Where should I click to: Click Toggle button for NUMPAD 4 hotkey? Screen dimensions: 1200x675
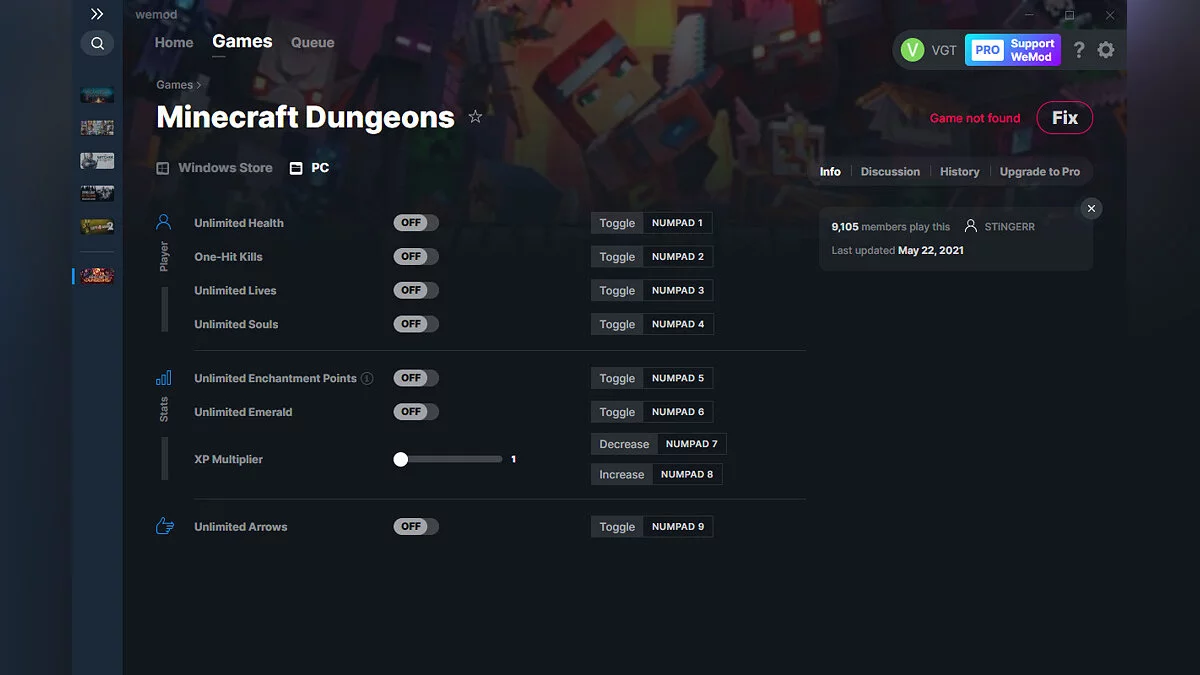(x=617, y=324)
